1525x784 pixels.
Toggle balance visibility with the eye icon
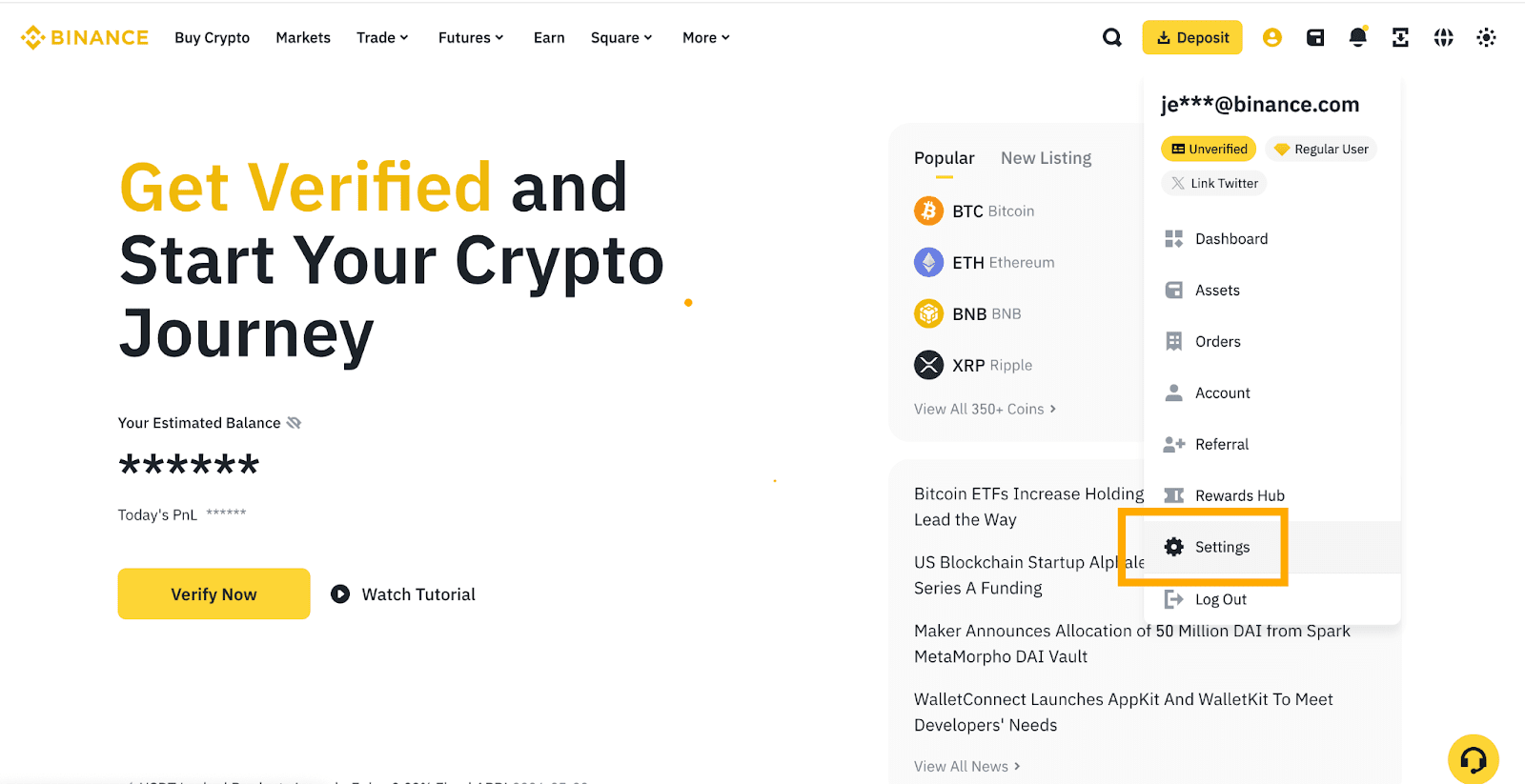click(294, 422)
